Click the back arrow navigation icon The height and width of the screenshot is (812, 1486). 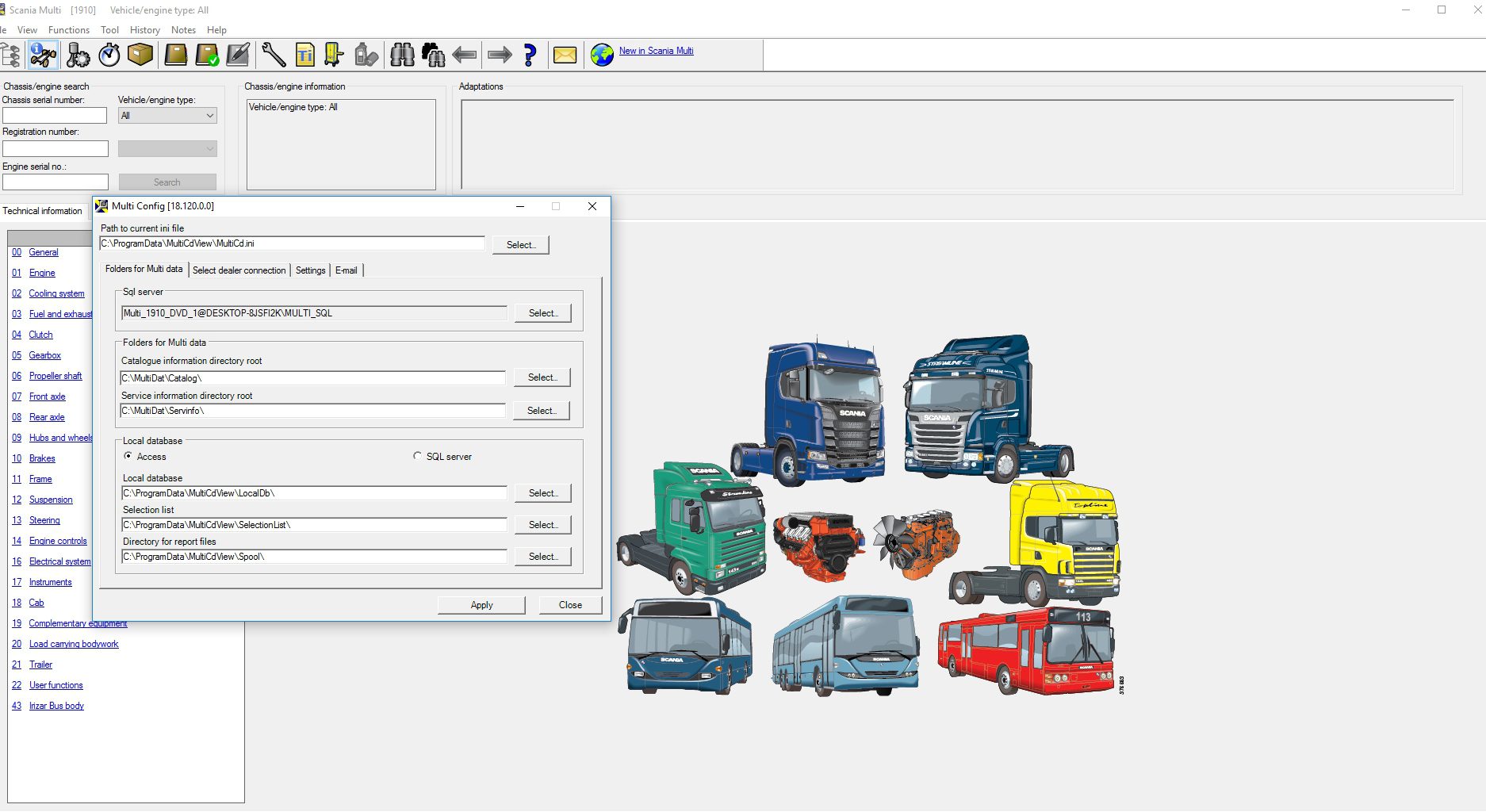pos(465,55)
